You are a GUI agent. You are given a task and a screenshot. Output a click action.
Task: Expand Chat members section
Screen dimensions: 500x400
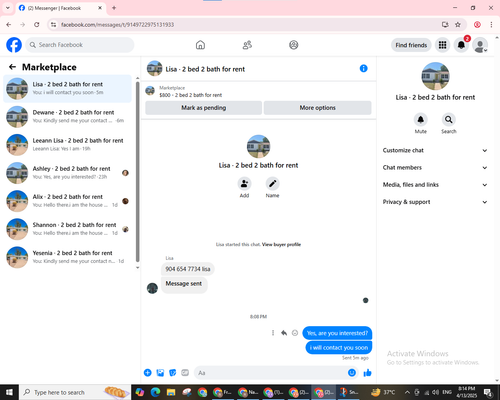coord(435,167)
